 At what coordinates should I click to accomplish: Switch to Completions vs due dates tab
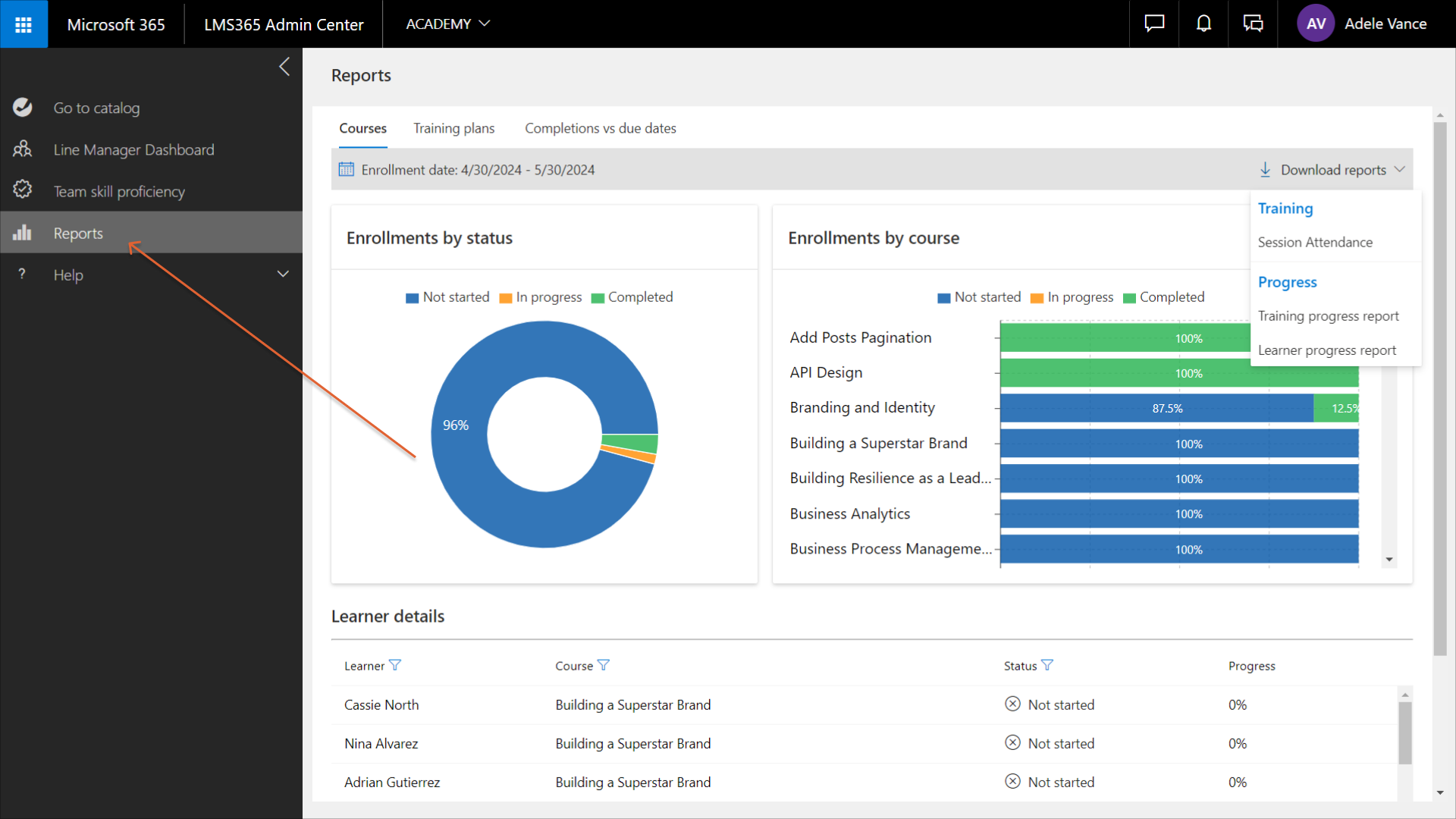[600, 128]
